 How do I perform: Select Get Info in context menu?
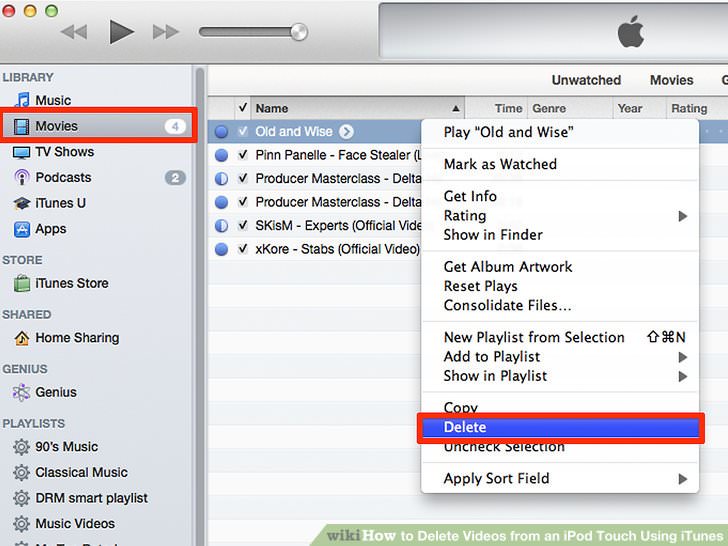[x=470, y=196]
